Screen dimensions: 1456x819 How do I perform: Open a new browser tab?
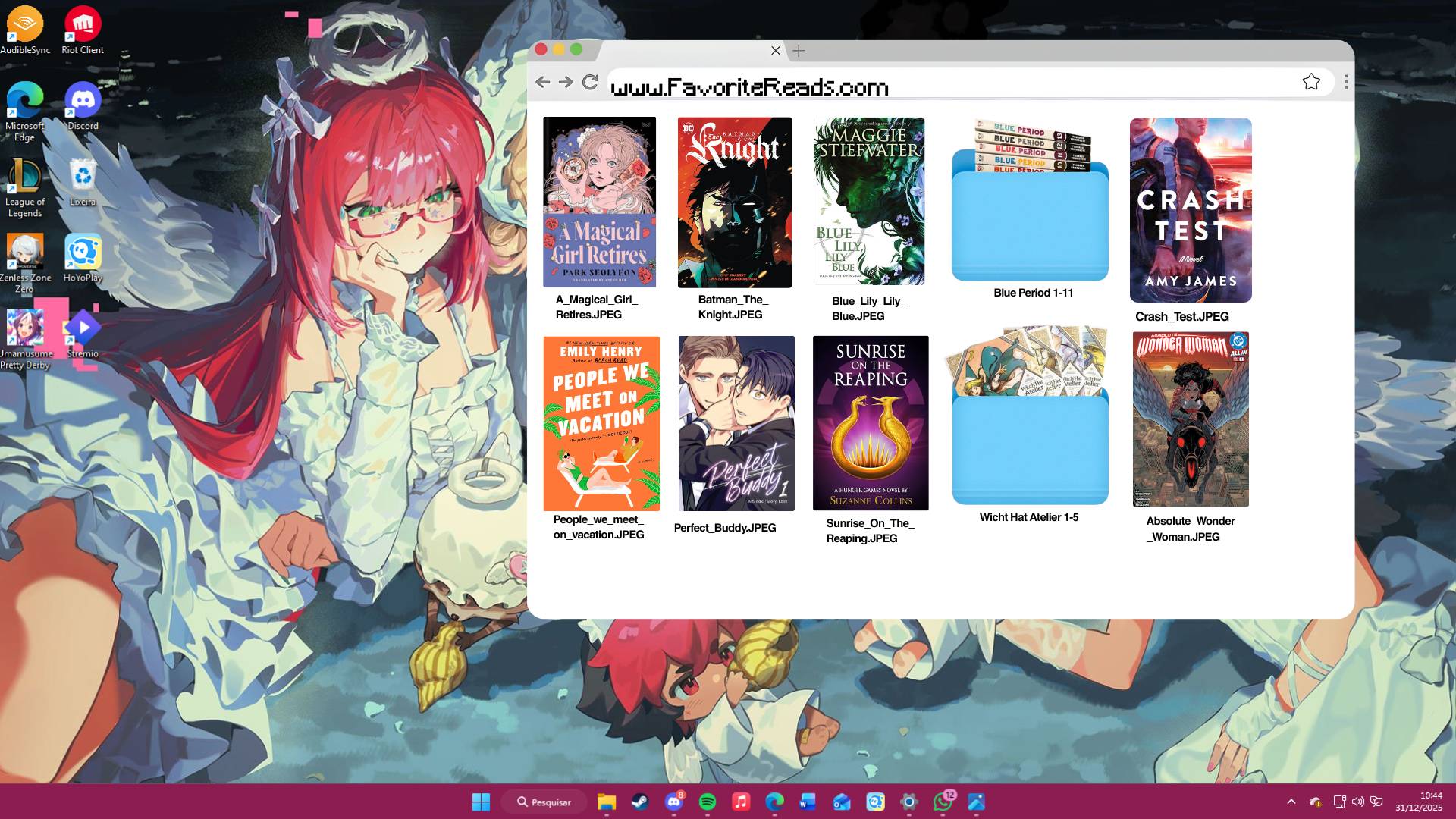799,51
